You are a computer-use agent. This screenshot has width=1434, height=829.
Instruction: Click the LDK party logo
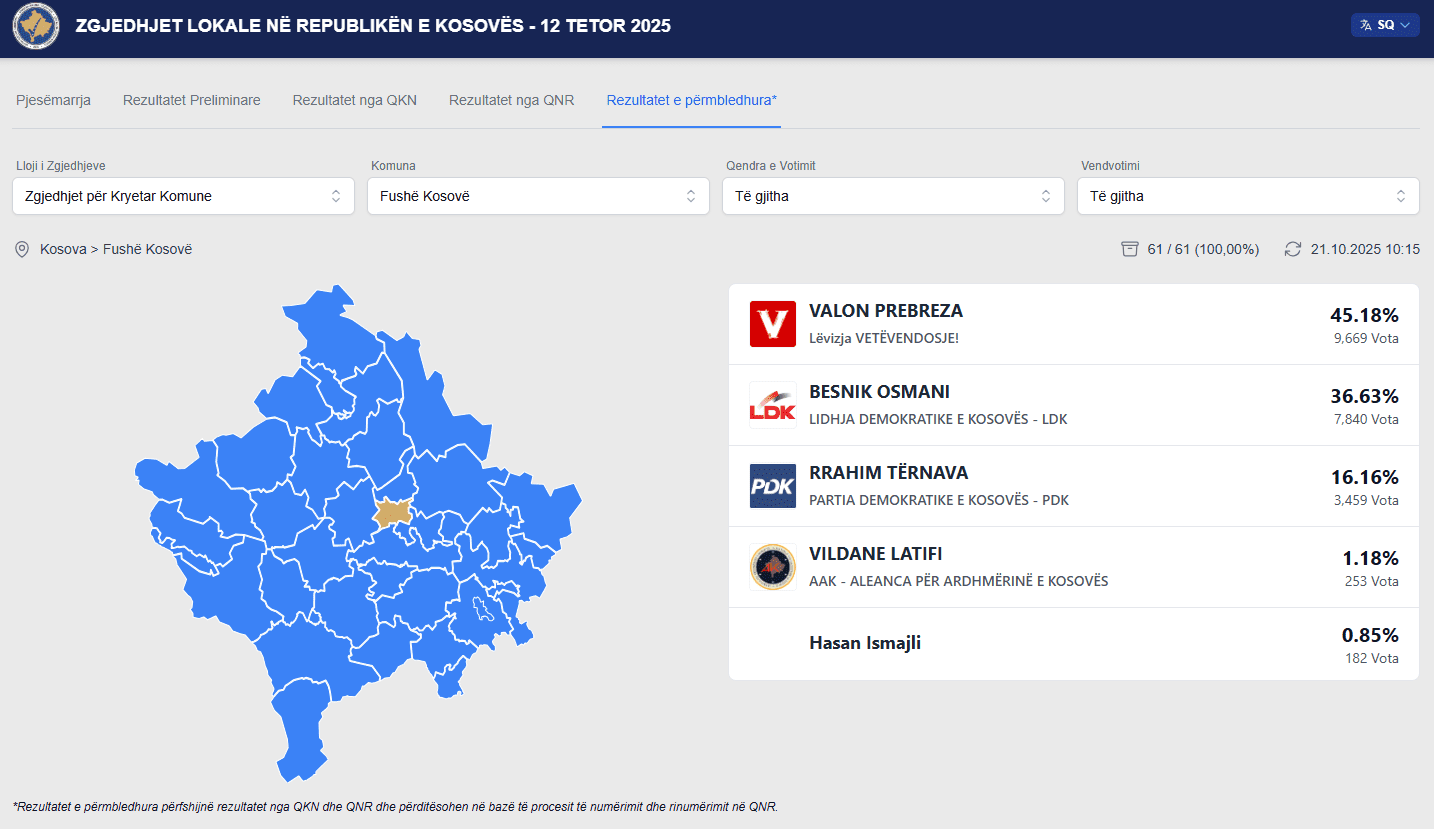(772, 405)
